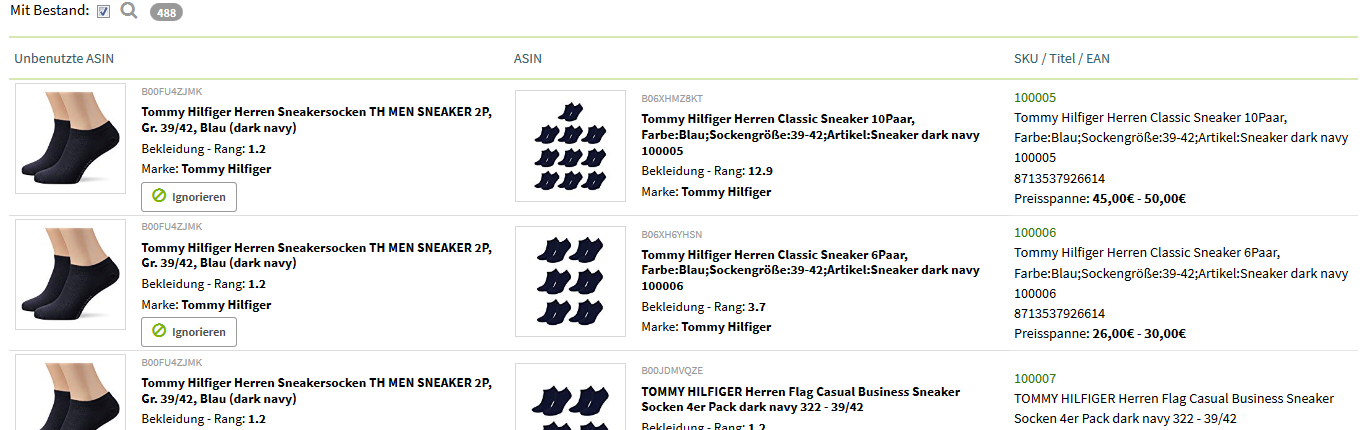The width and height of the screenshot is (1369, 430).
Task: Click ASIN code B06XH6YHSN
Action: [x=672, y=234]
